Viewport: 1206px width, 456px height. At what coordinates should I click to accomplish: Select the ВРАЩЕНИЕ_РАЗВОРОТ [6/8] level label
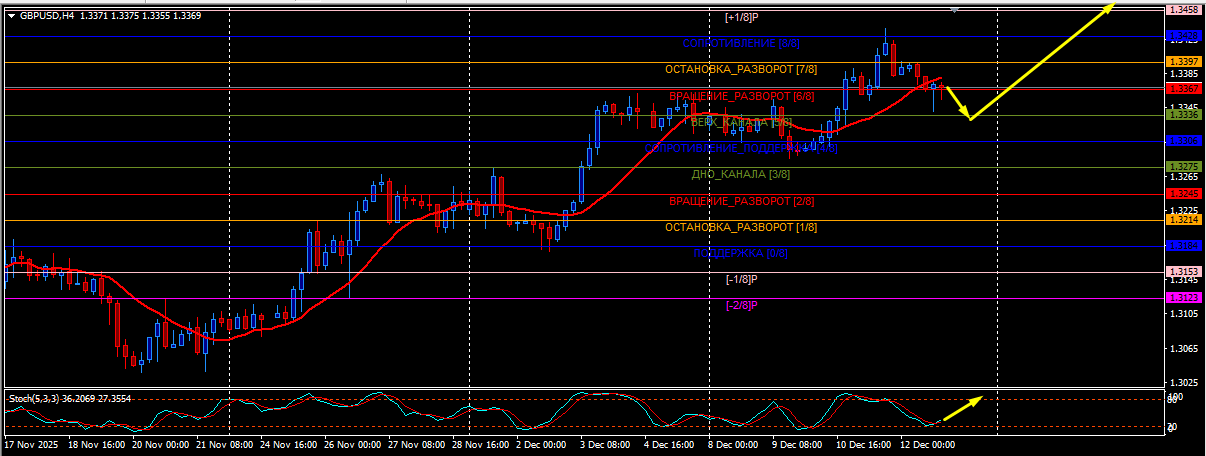coord(741,96)
